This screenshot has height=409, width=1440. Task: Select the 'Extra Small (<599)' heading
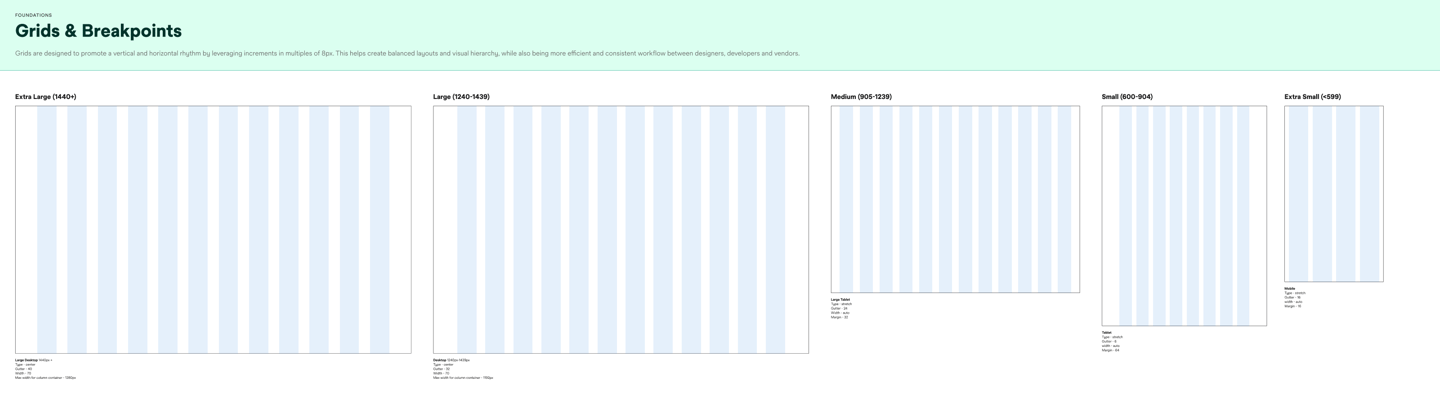[x=1313, y=97]
